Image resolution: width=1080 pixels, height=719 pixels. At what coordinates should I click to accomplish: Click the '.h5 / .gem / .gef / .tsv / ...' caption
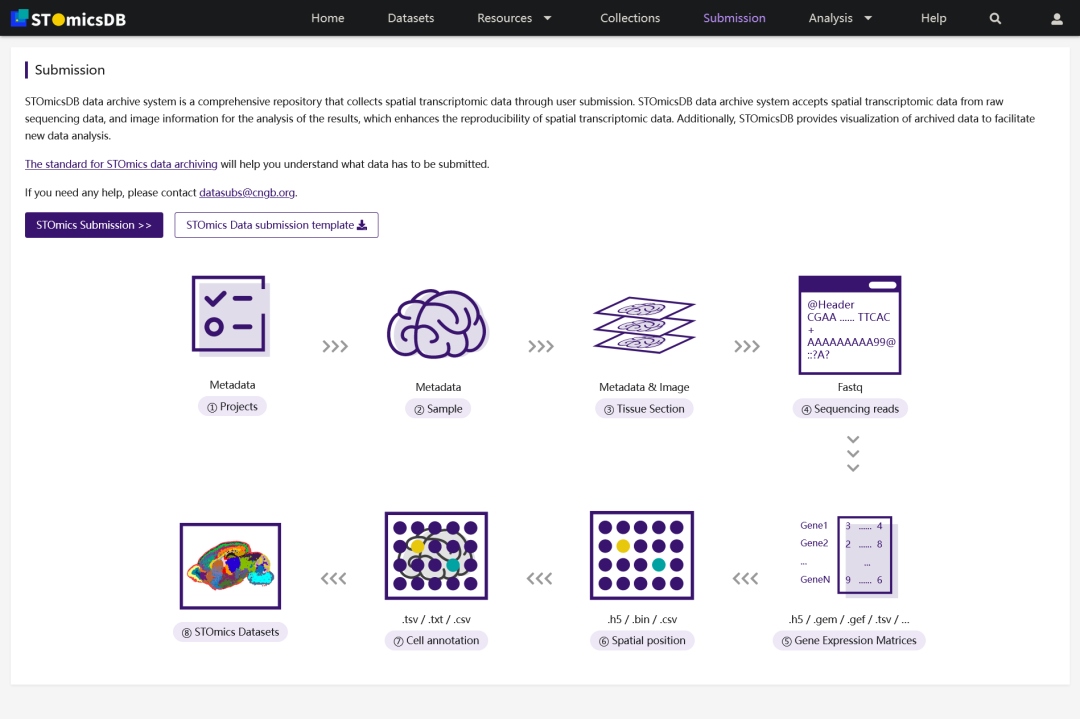(x=849, y=619)
